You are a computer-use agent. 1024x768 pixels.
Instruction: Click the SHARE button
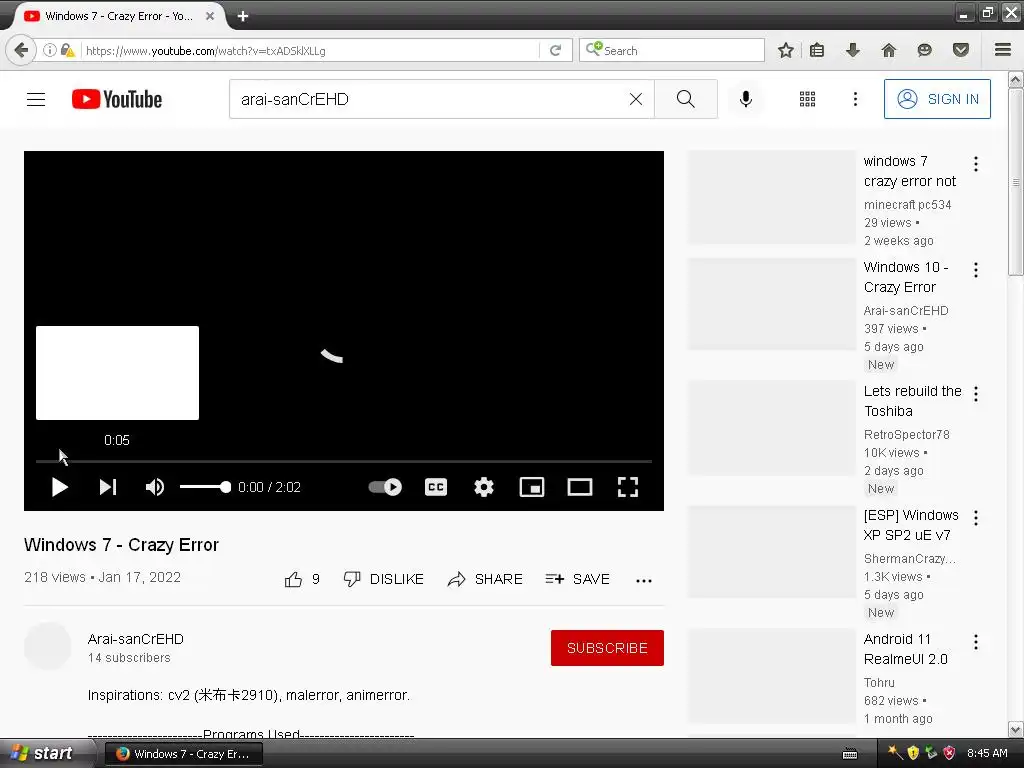pos(485,579)
